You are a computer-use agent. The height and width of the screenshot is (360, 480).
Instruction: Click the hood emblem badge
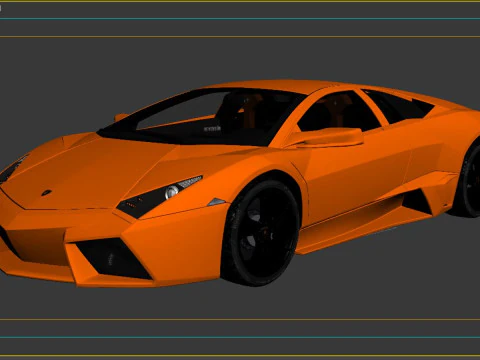tap(46, 193)
